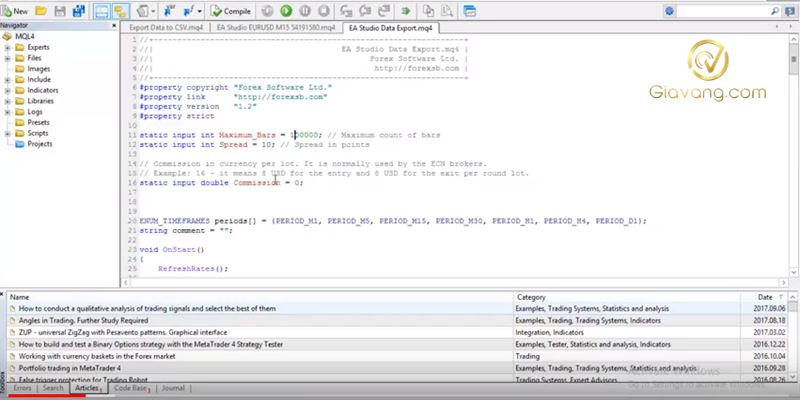Click the grey debug-on-history icon
Screen dimensions: 800x400
pos(267,11)
